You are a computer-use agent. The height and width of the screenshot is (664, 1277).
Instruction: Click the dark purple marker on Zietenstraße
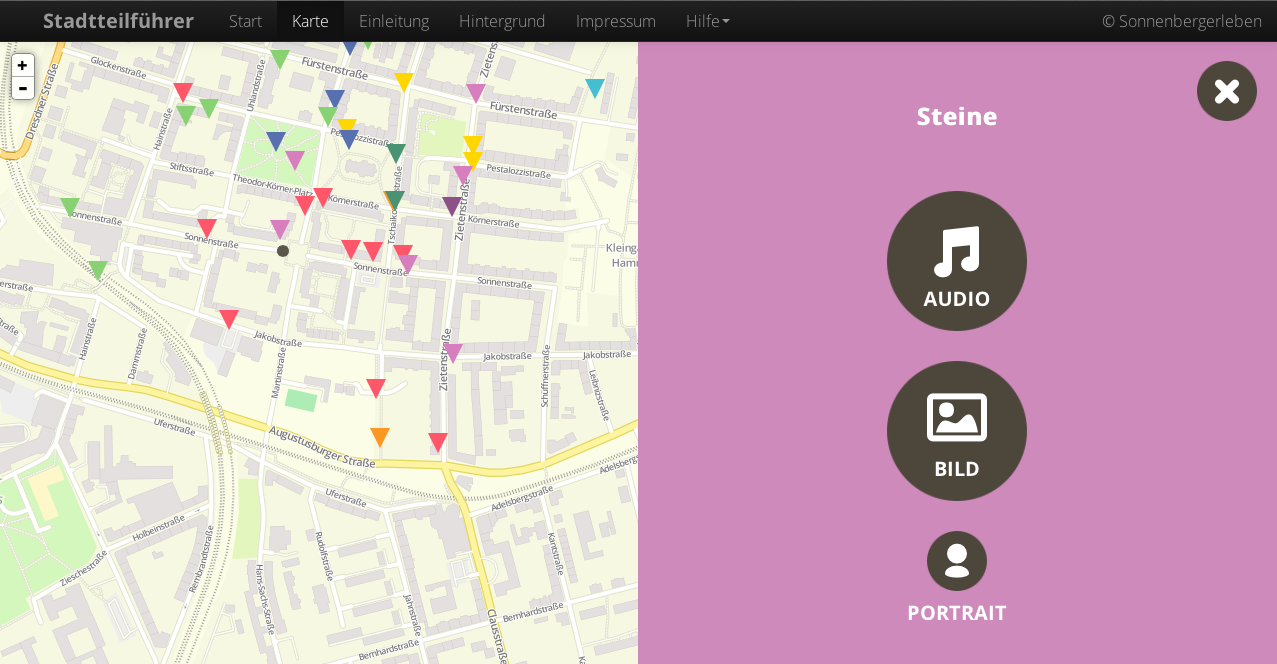[x=452, y=205]
